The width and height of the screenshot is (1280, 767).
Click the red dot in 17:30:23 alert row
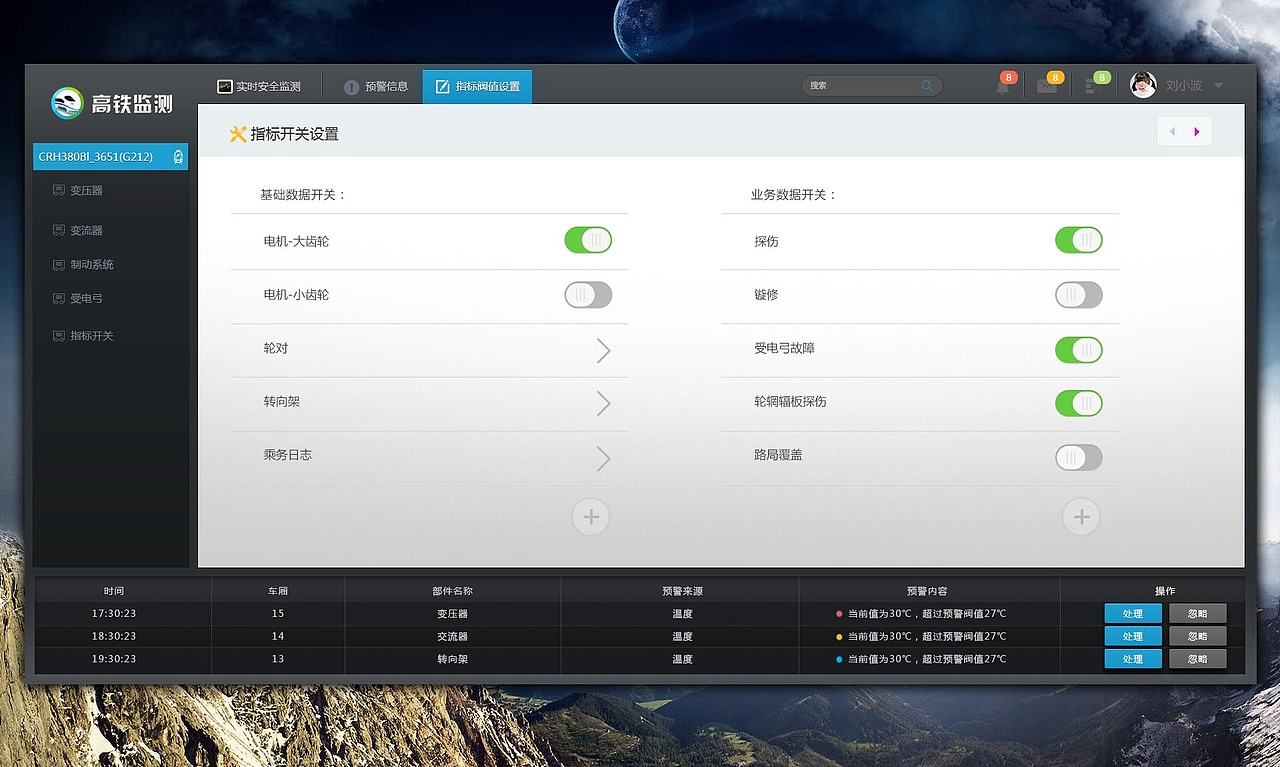(x=839, y=614)
